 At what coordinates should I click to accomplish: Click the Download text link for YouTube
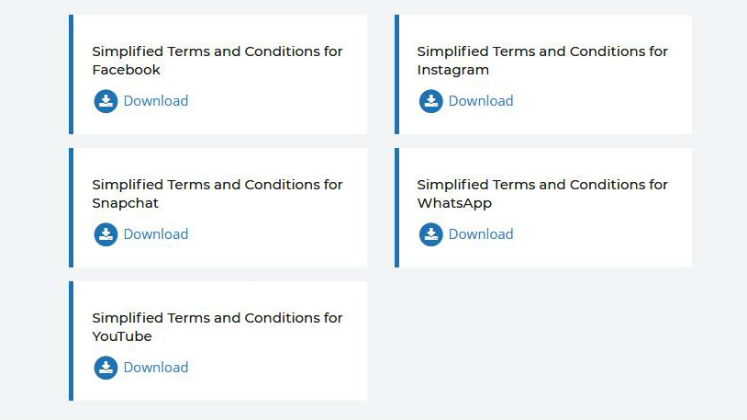coord(155,367)
